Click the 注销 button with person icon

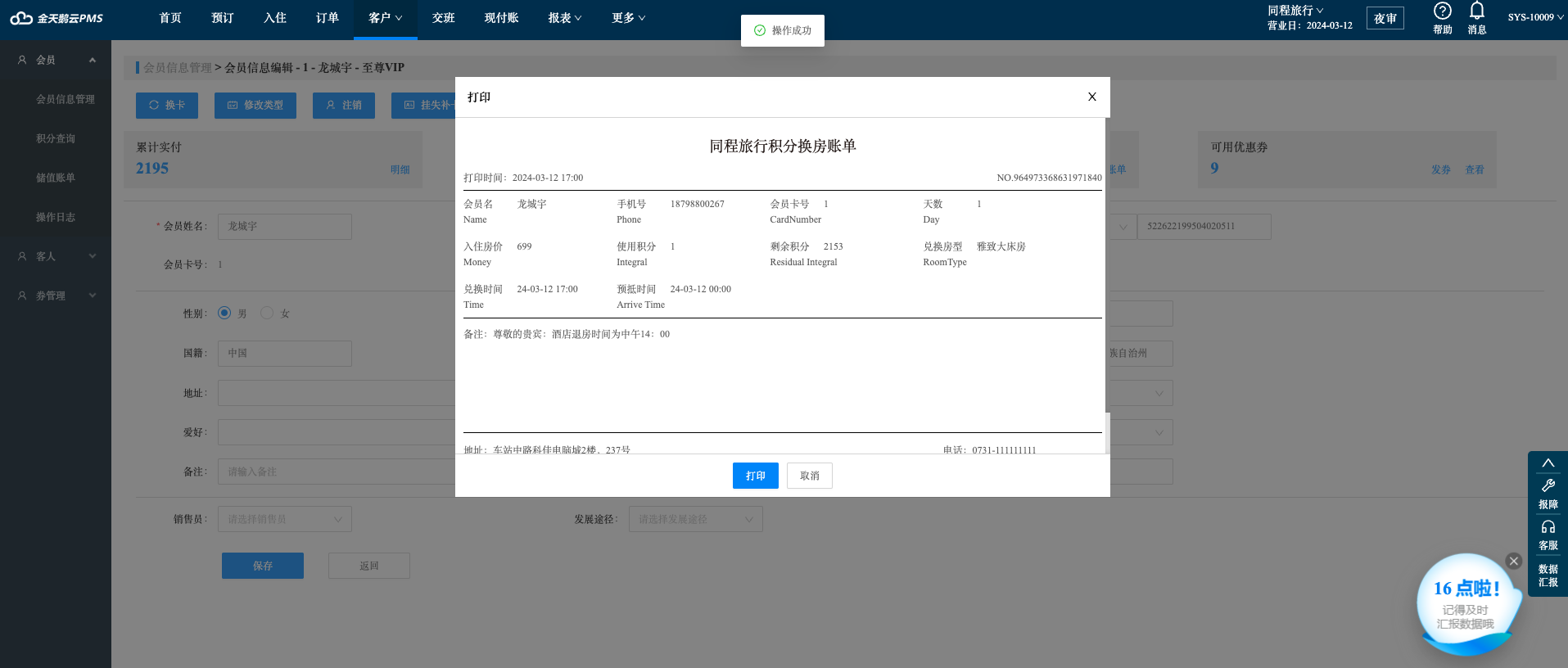tap(344, 106)
